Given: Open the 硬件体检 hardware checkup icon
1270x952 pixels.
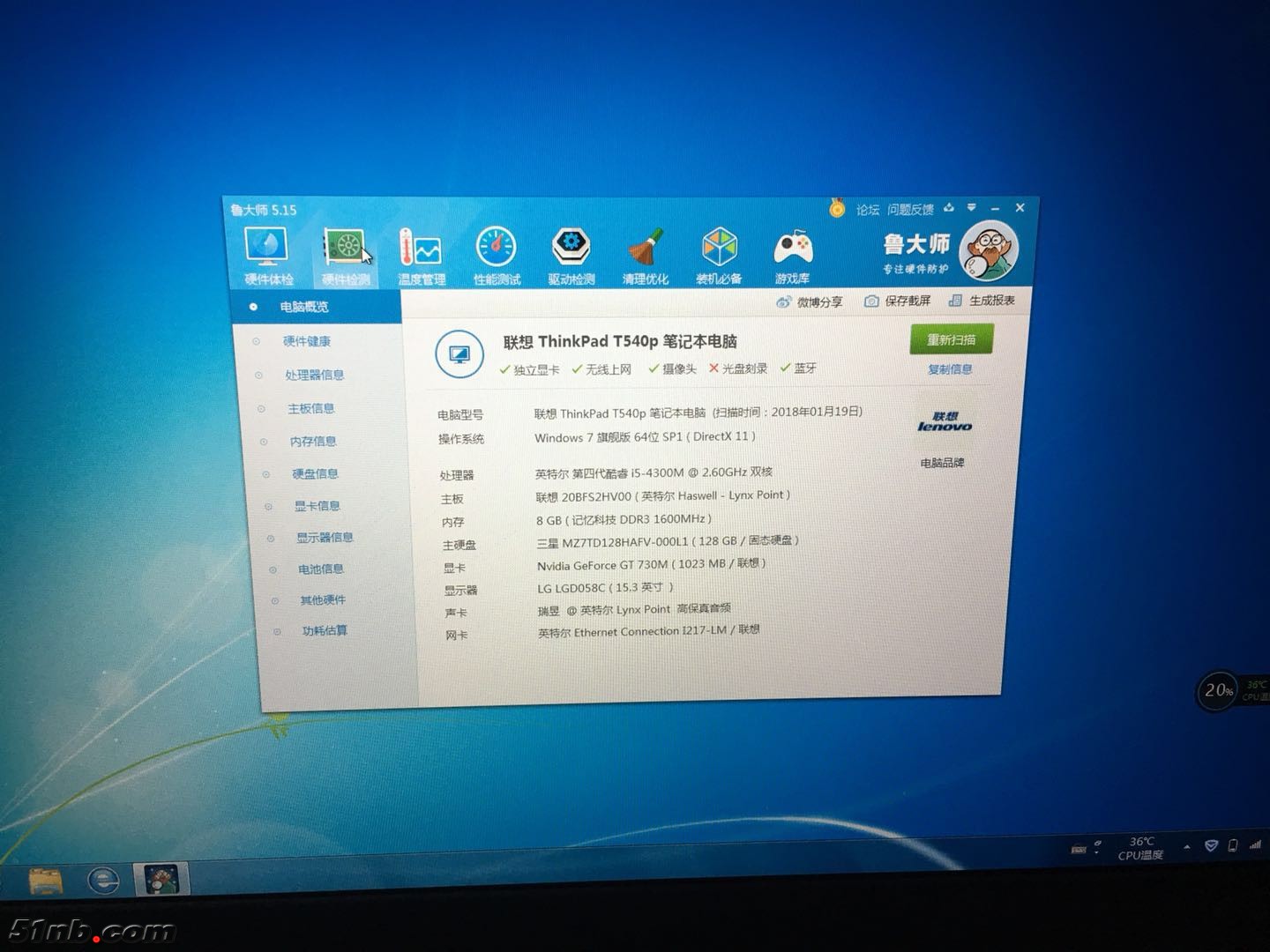Looking at the screenshot, I should (267, 254).
